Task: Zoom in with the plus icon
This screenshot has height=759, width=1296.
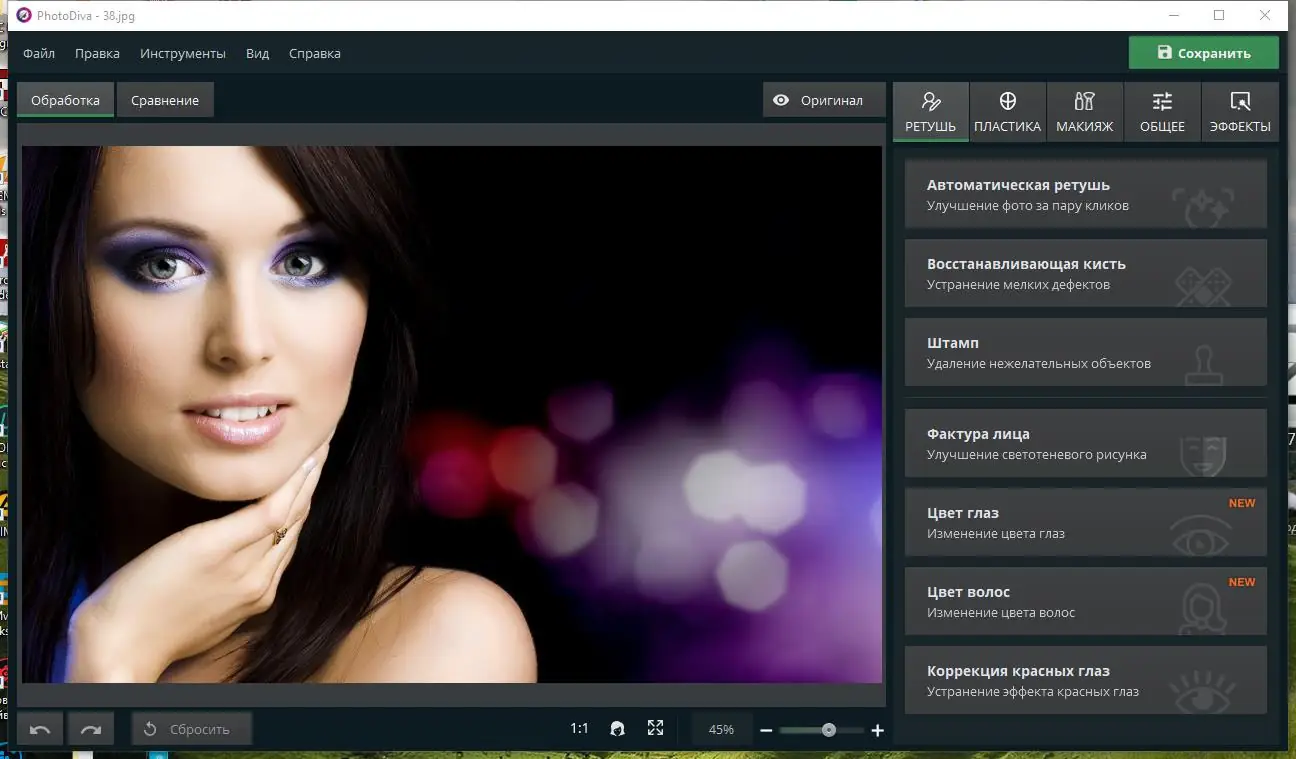Action: (878, 730)
